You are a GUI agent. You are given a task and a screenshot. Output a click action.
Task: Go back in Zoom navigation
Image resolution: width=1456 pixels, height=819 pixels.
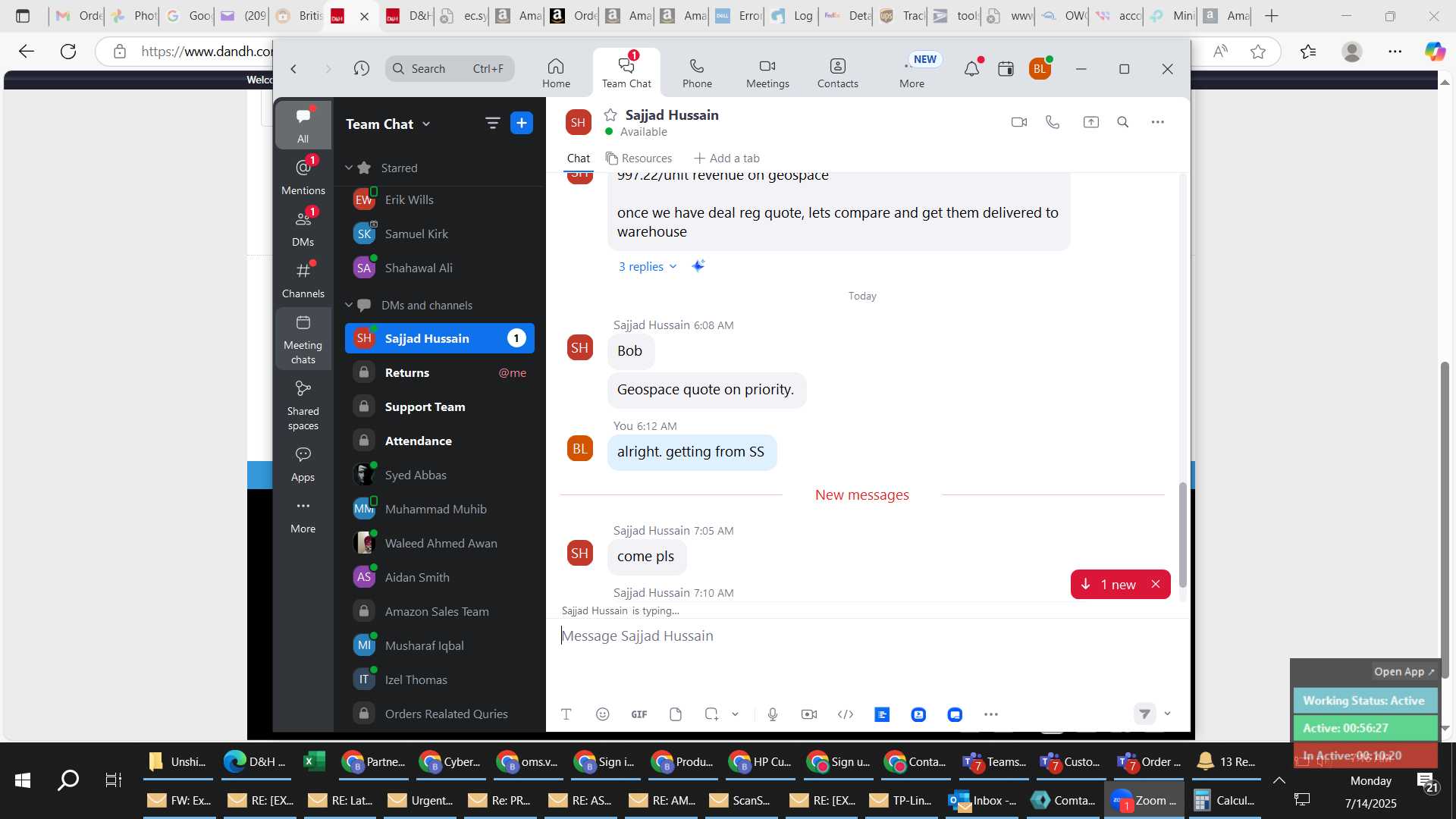tap(293, 69)
